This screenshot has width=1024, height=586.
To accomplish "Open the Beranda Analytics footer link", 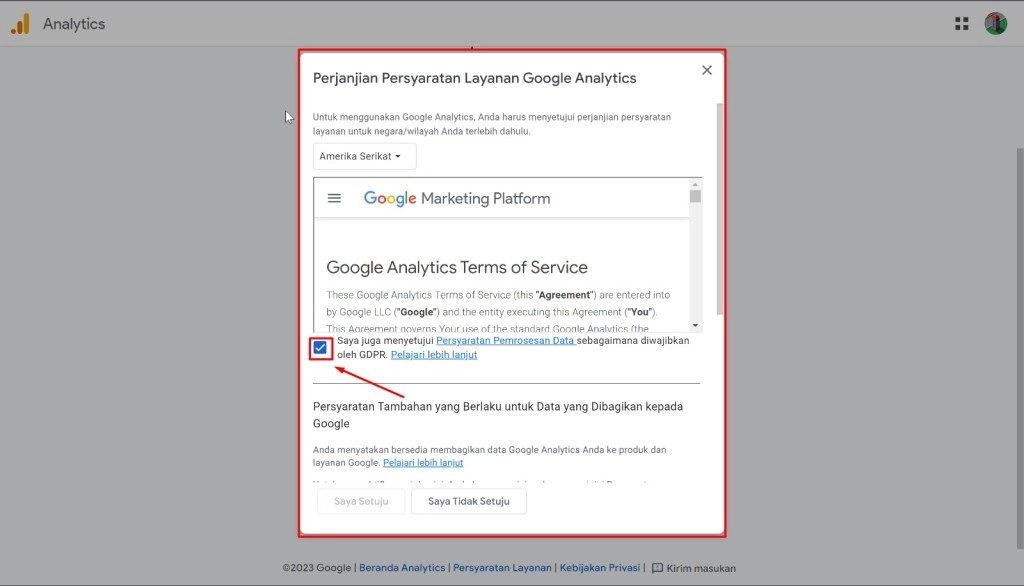I will (402, 568).
